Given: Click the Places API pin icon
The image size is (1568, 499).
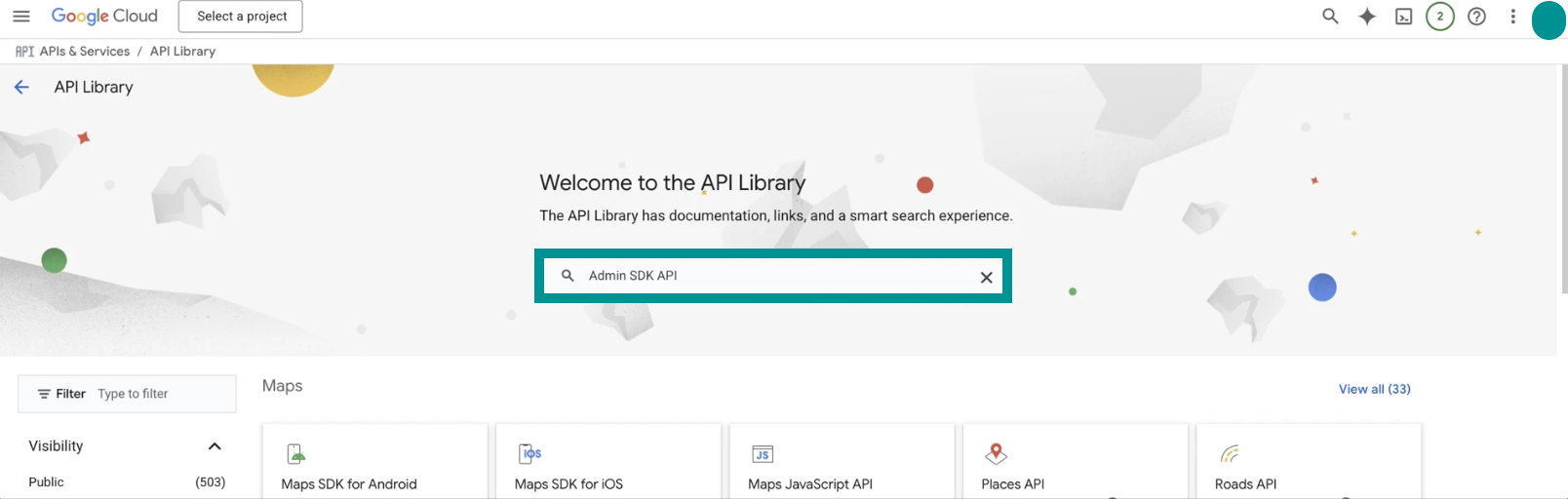Looking at the screenshot, I should pos(996,453).
